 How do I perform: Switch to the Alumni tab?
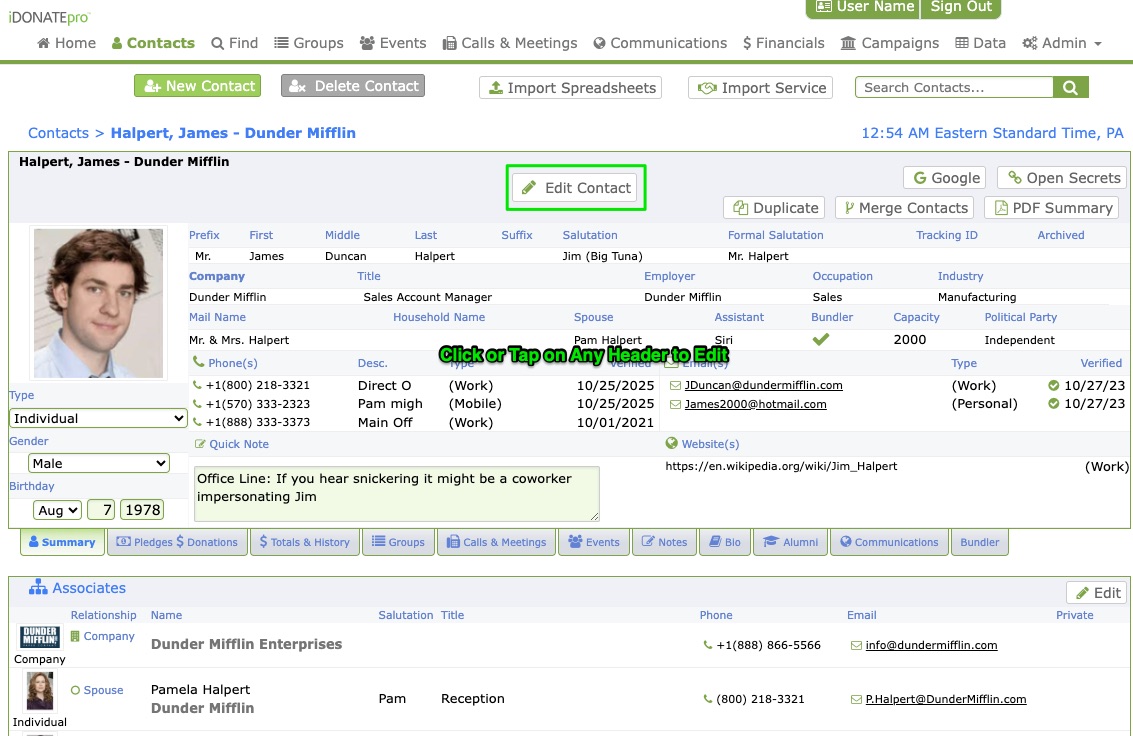point(791,542)
